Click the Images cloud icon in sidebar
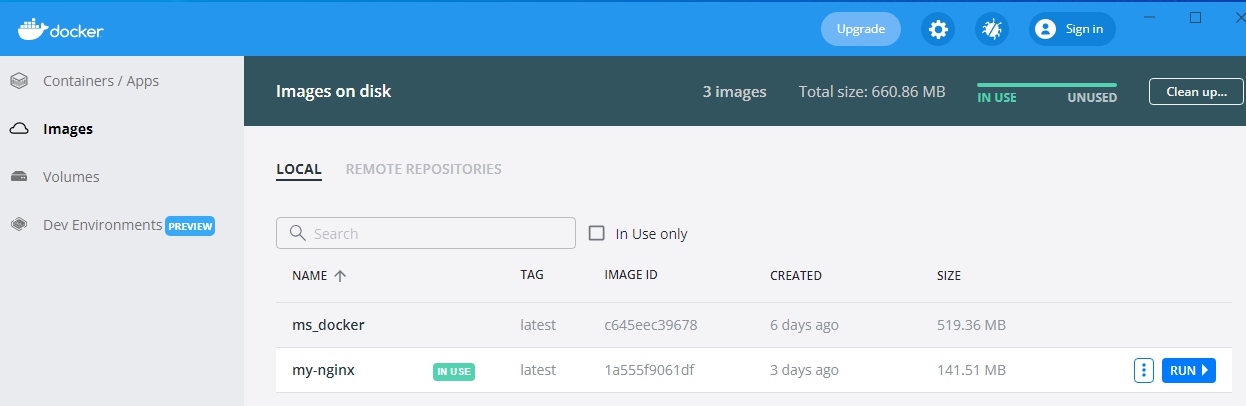The height and width of the screenshot is (406, 1246). (x=19, y=129)
